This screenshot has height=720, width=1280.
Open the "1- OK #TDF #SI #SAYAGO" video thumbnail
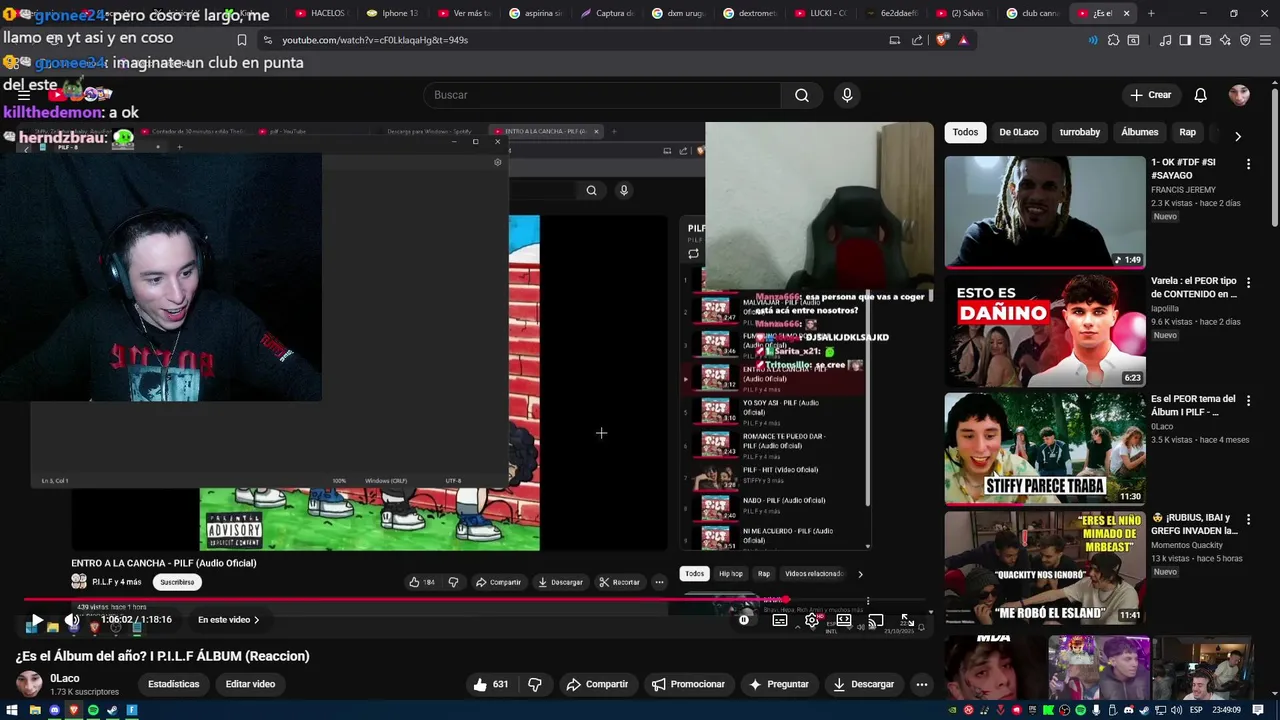click(x=1045, y=212)
